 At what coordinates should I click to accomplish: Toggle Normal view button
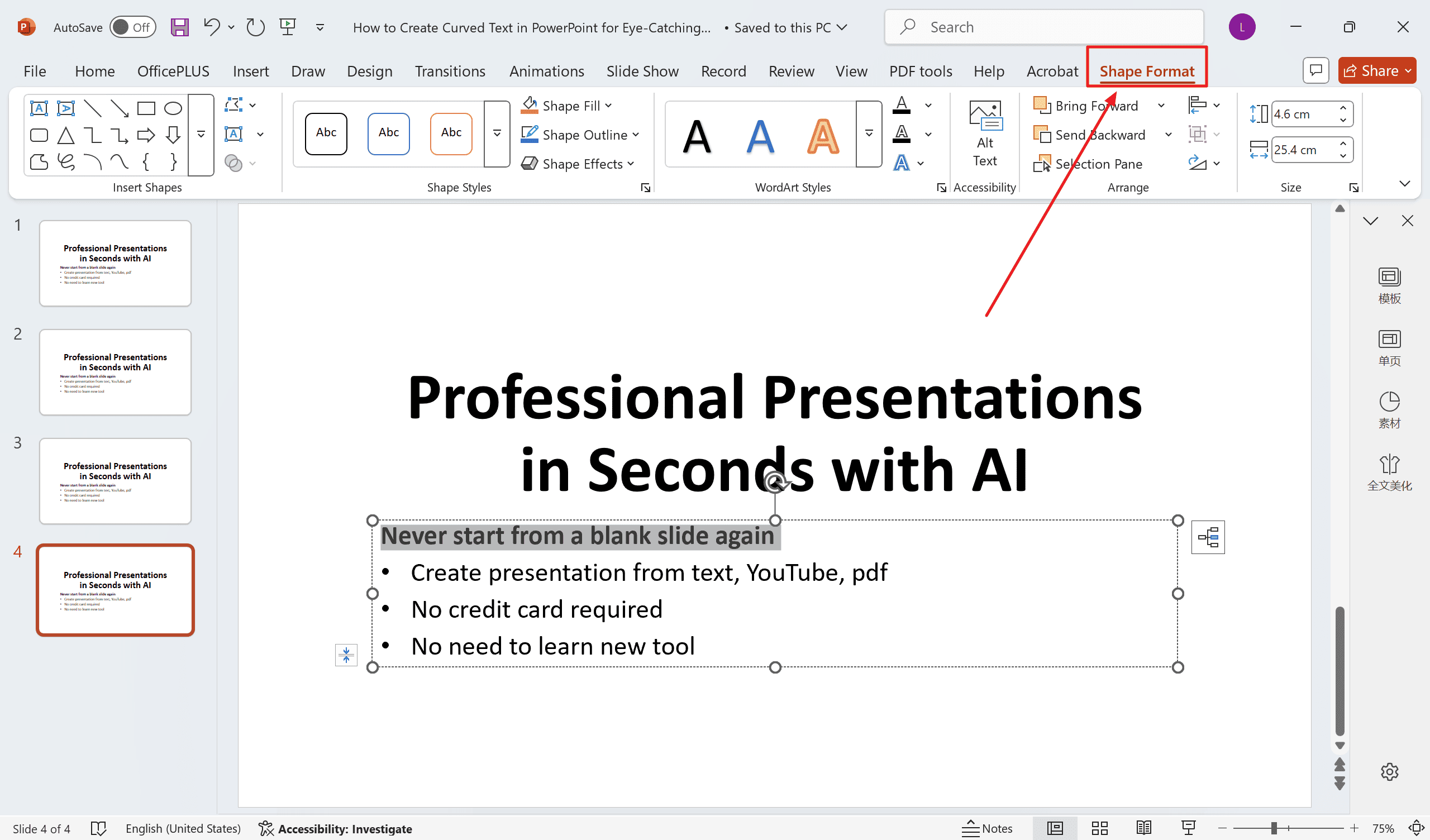[1055, 829]
